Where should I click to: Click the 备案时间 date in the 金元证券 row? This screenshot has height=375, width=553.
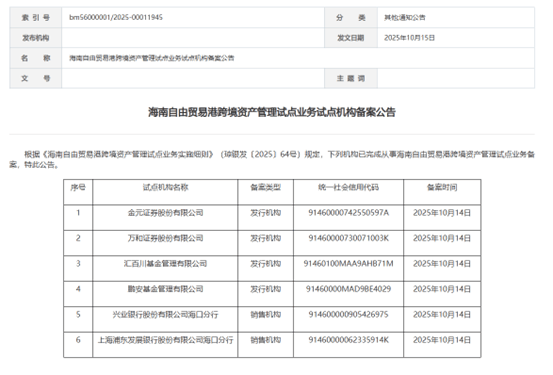tap(442, 213)
